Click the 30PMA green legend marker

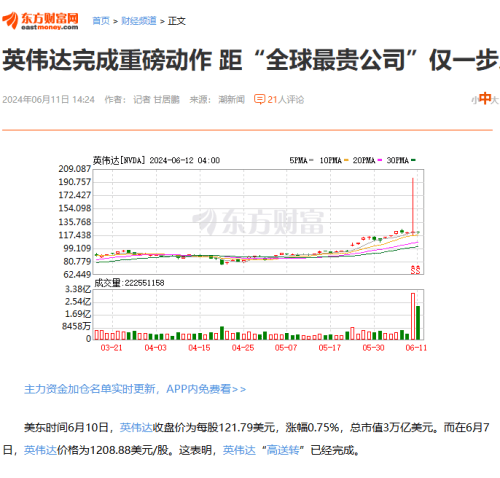click(413, 160)
